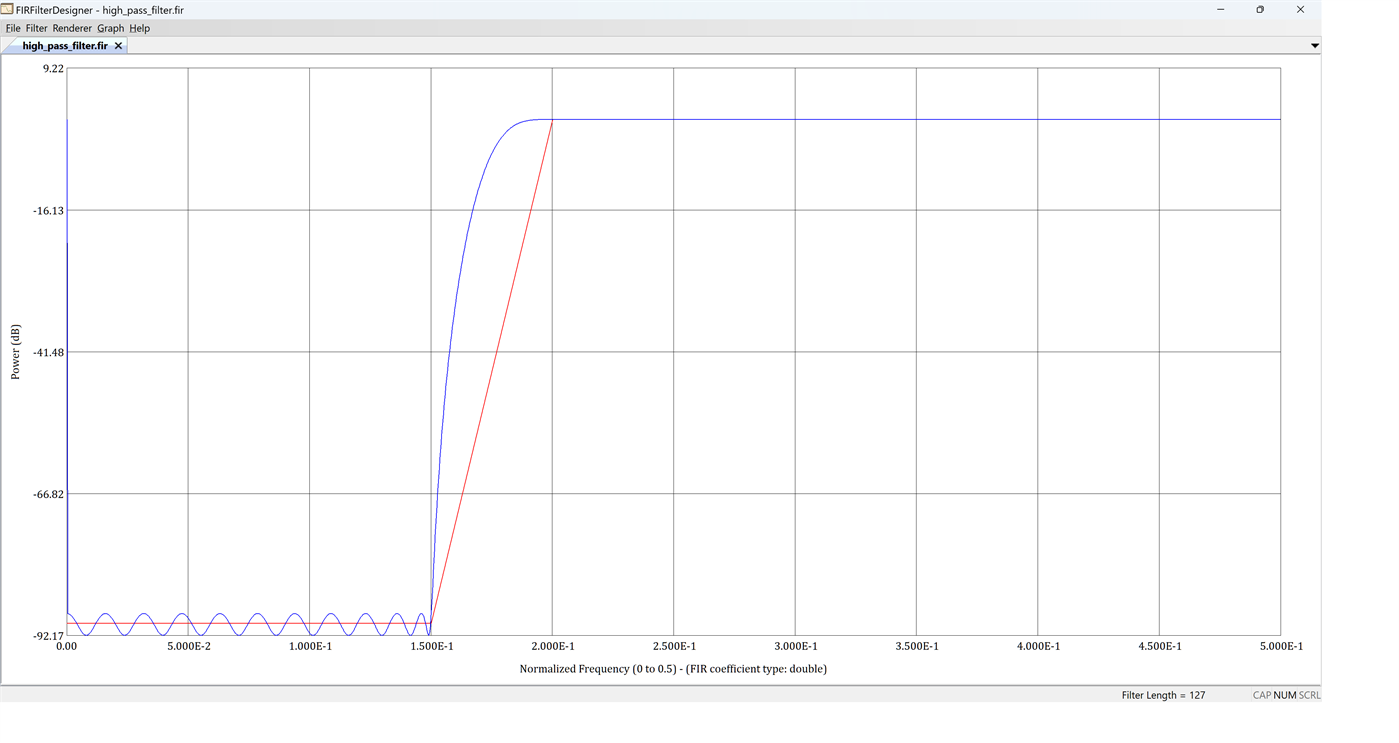Click the 5.000E-2 x-axis label
The height and width of the screenshot is (743, 1399).
click(x=188, y=646)
